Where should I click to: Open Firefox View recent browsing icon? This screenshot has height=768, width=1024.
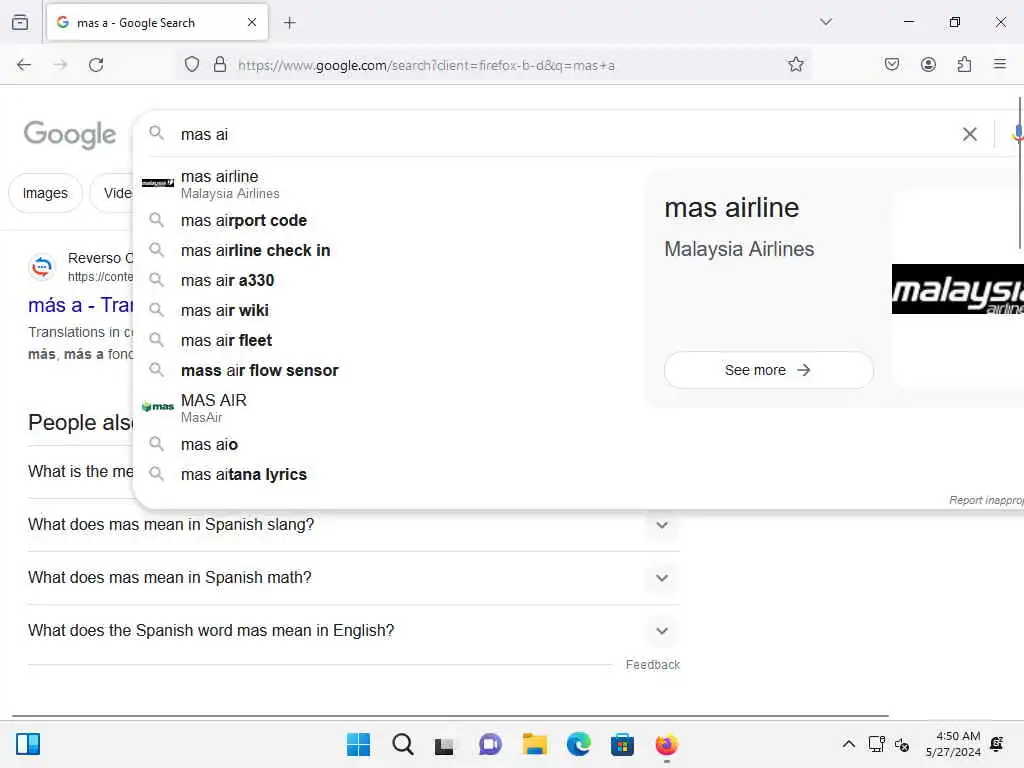click(20, 22)
